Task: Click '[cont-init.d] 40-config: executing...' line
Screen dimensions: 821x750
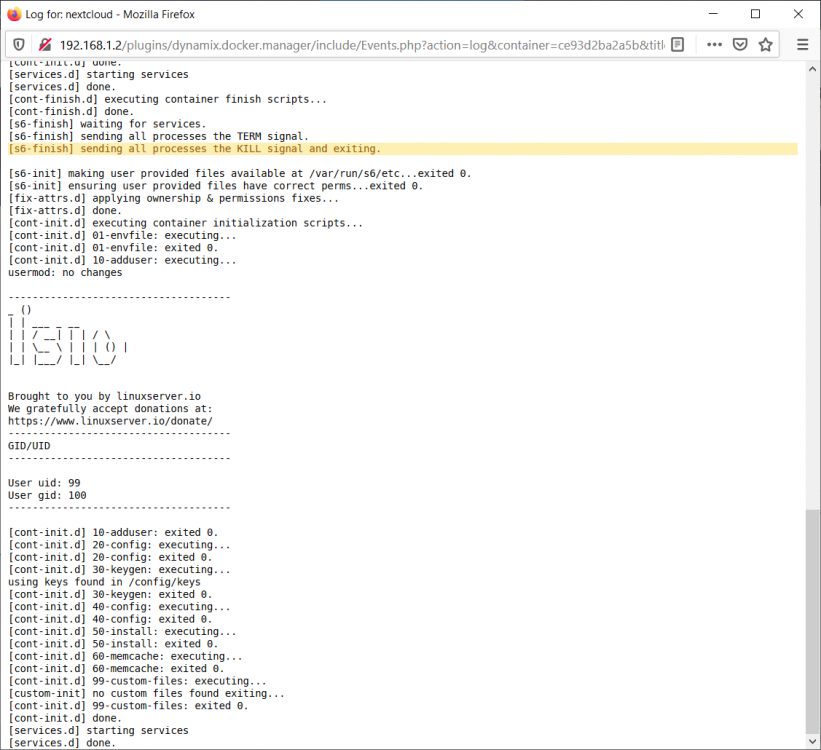Action: (119, 607)
